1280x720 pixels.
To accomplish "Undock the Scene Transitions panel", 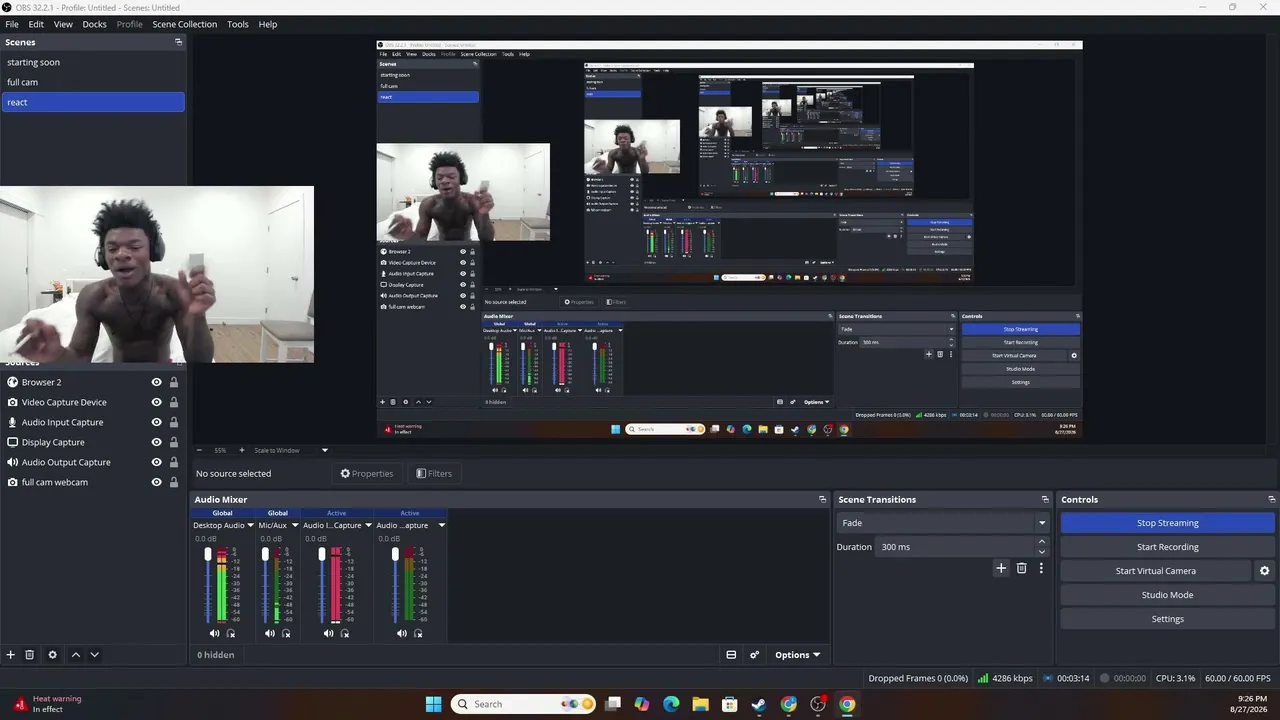I will point(1045,499).
